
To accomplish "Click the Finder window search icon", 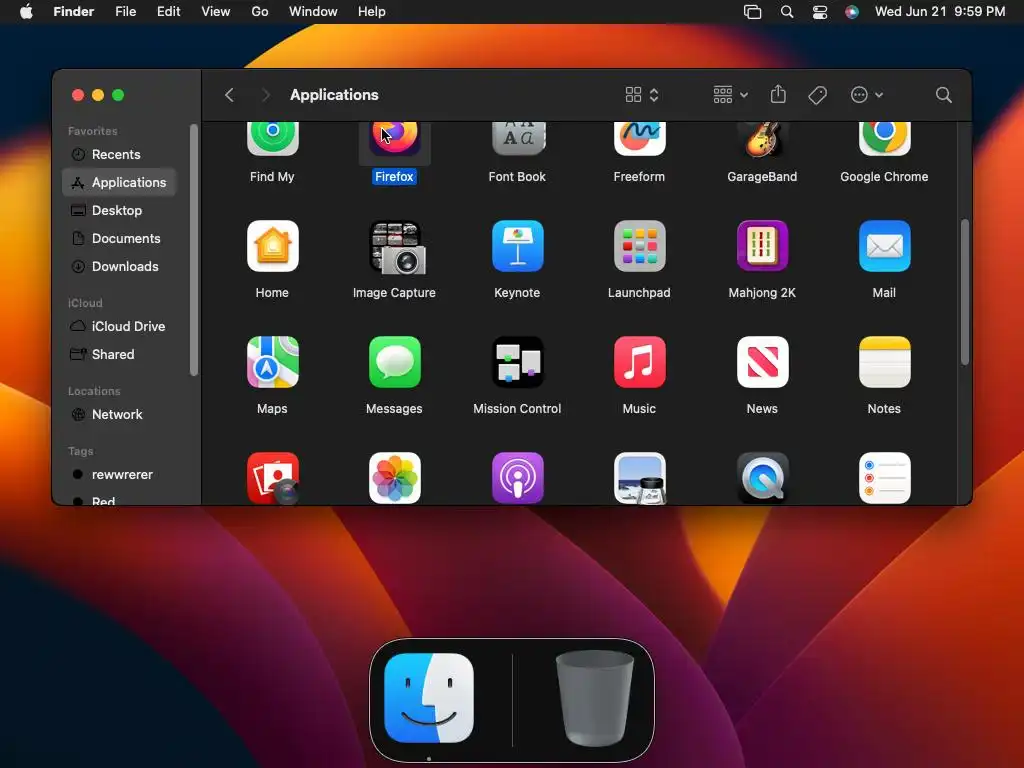I will 943,95.
